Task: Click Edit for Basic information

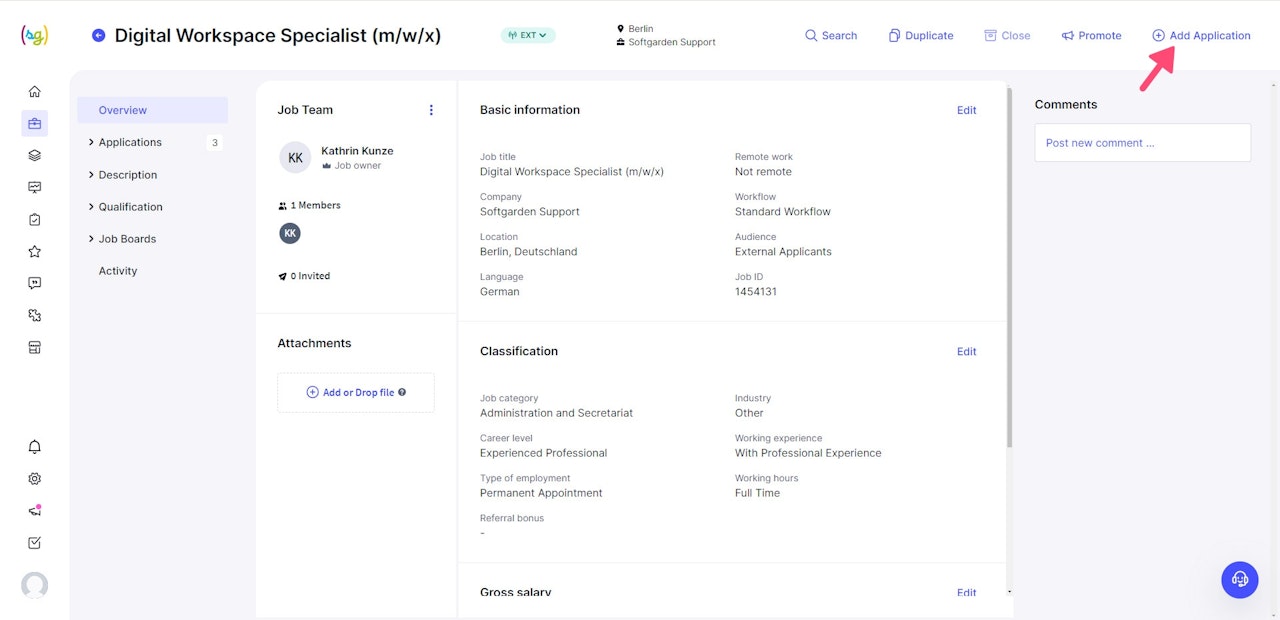Action: tap(966, 110)
